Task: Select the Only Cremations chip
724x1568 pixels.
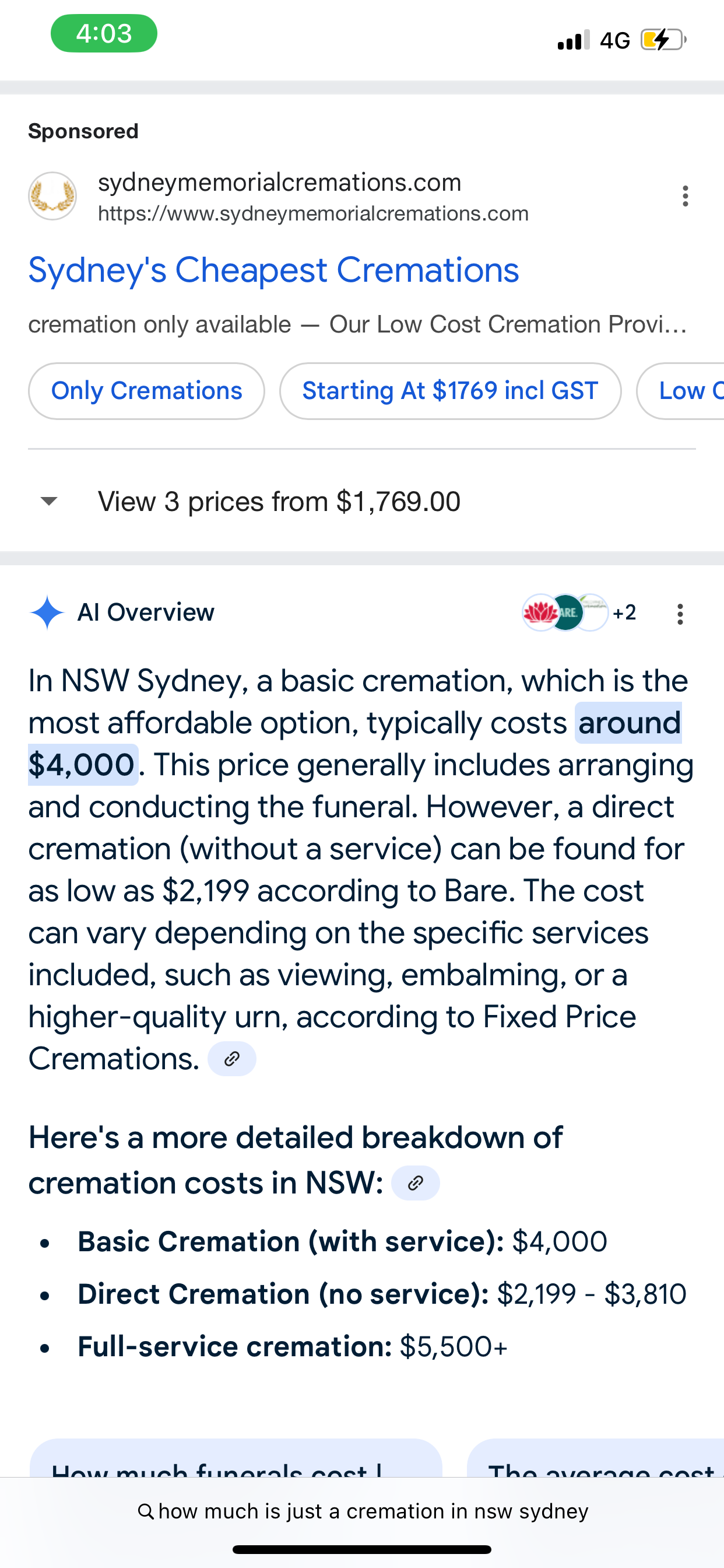Action: click(147, 391)
